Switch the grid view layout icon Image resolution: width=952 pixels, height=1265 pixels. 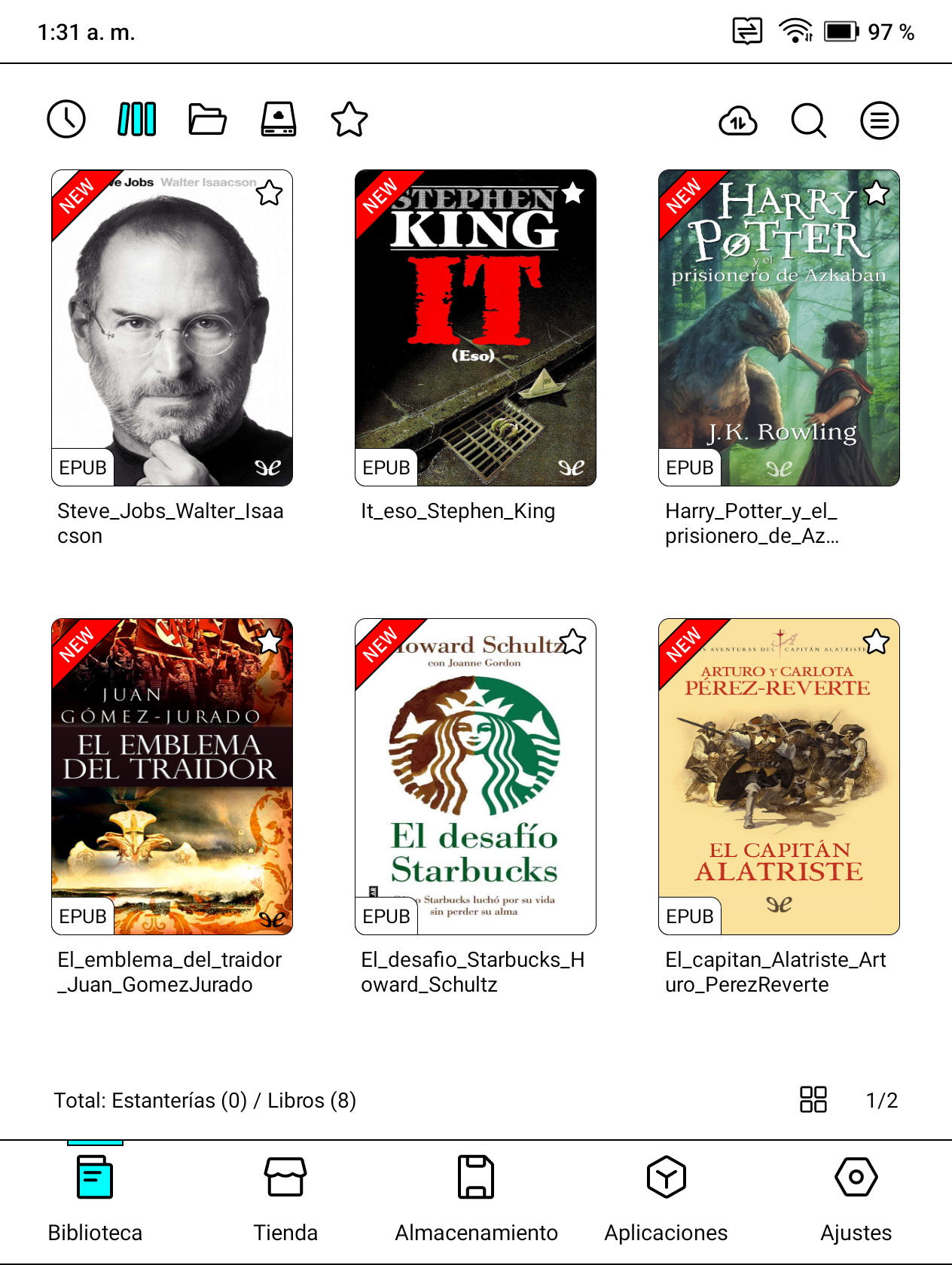pos(813,1099)
